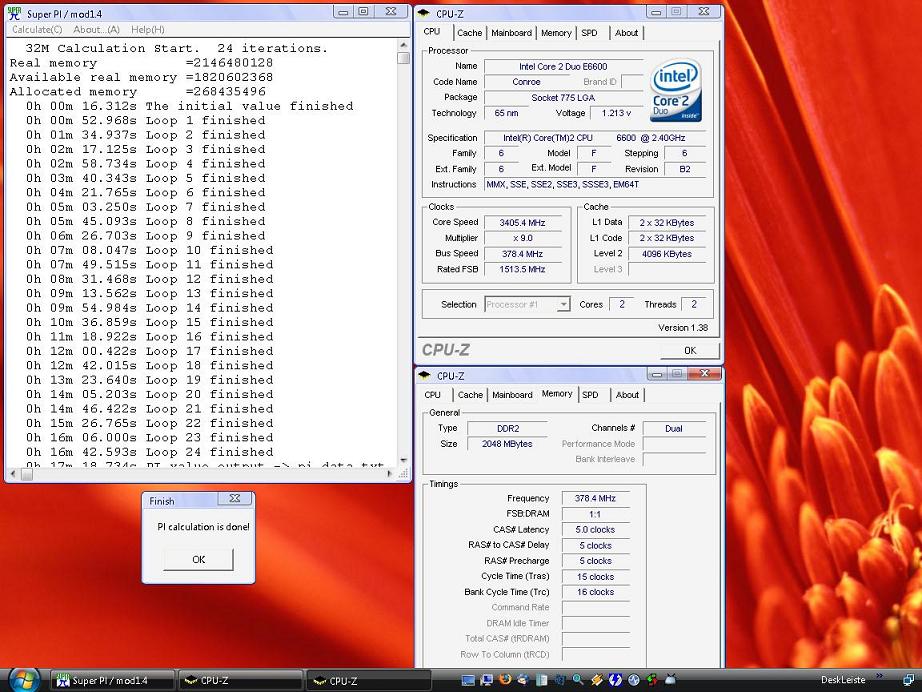922x692 pixels.
Task: Switch to Memory tab in upper CPU-Z window
Action: [556, 33]
